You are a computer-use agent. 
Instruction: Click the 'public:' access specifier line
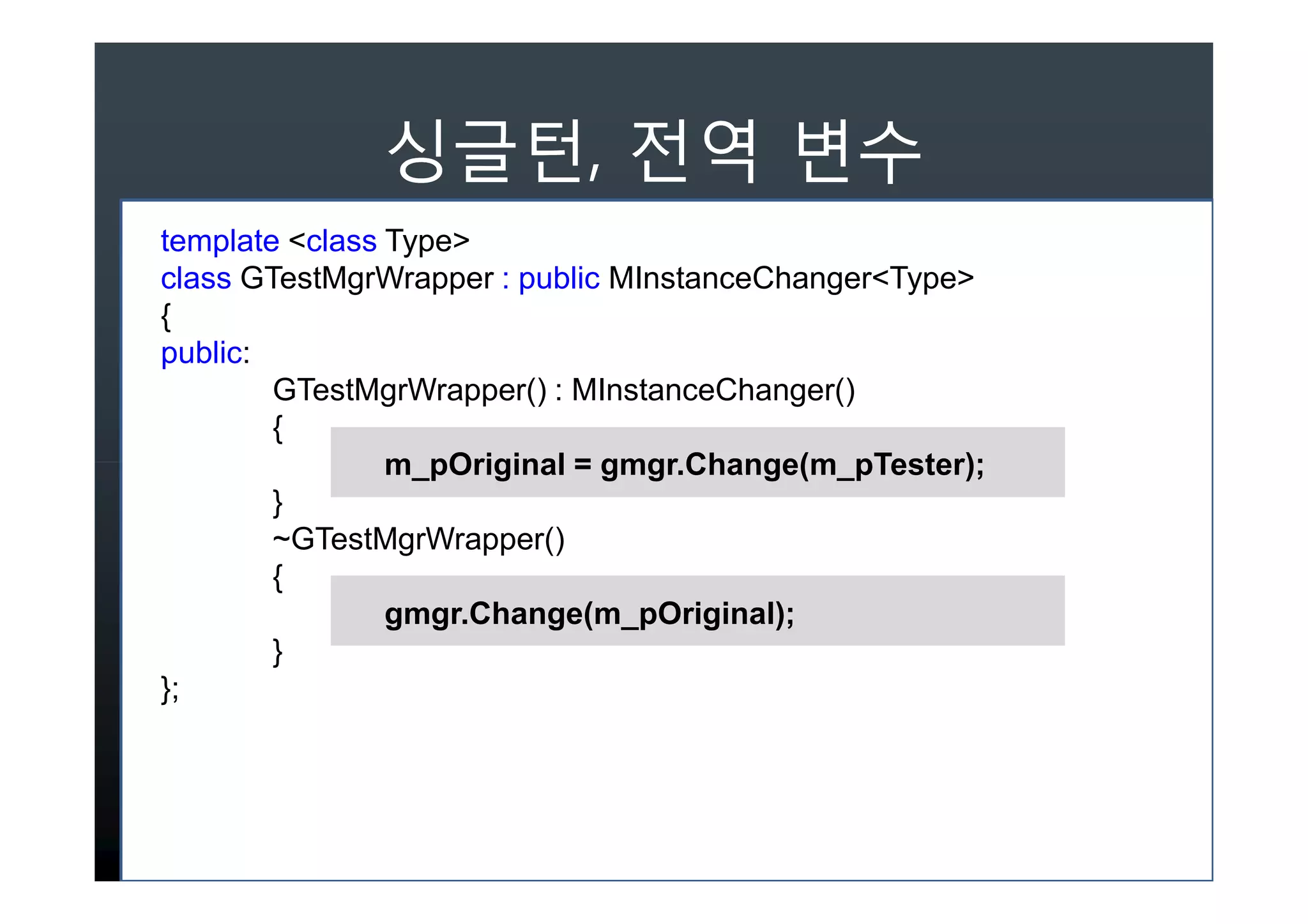click(205, 354)
